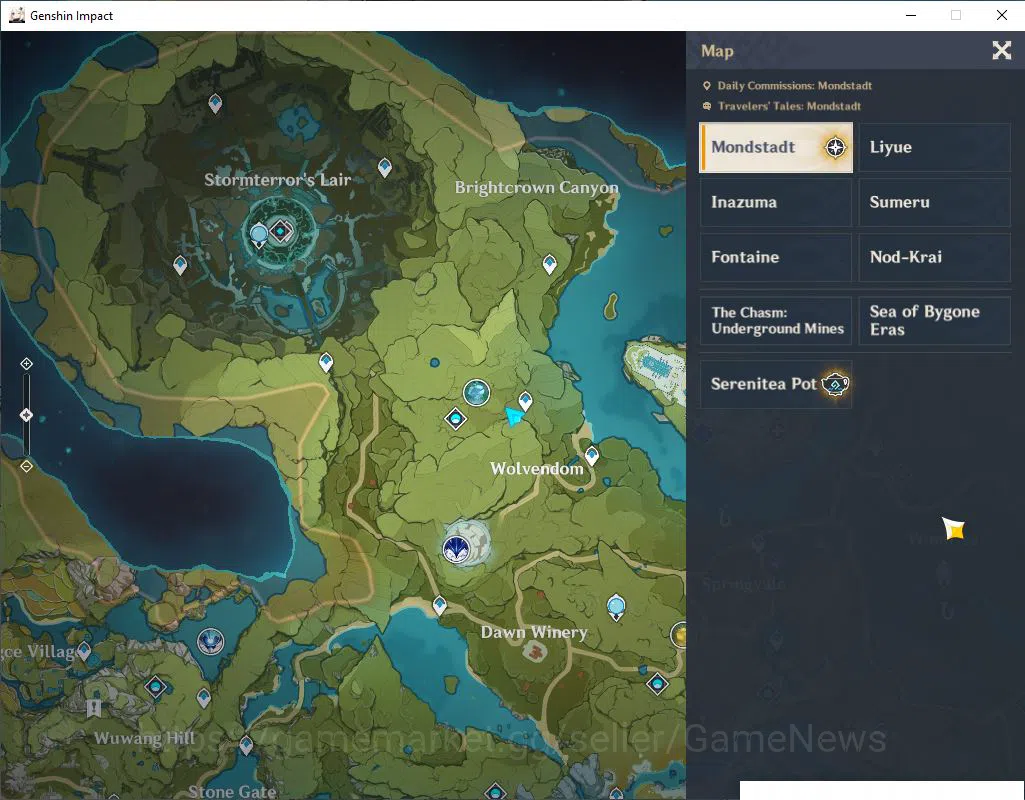Click the Brightcrown Canyon map label
The image size is (1025, 800).
pos(537,188)
